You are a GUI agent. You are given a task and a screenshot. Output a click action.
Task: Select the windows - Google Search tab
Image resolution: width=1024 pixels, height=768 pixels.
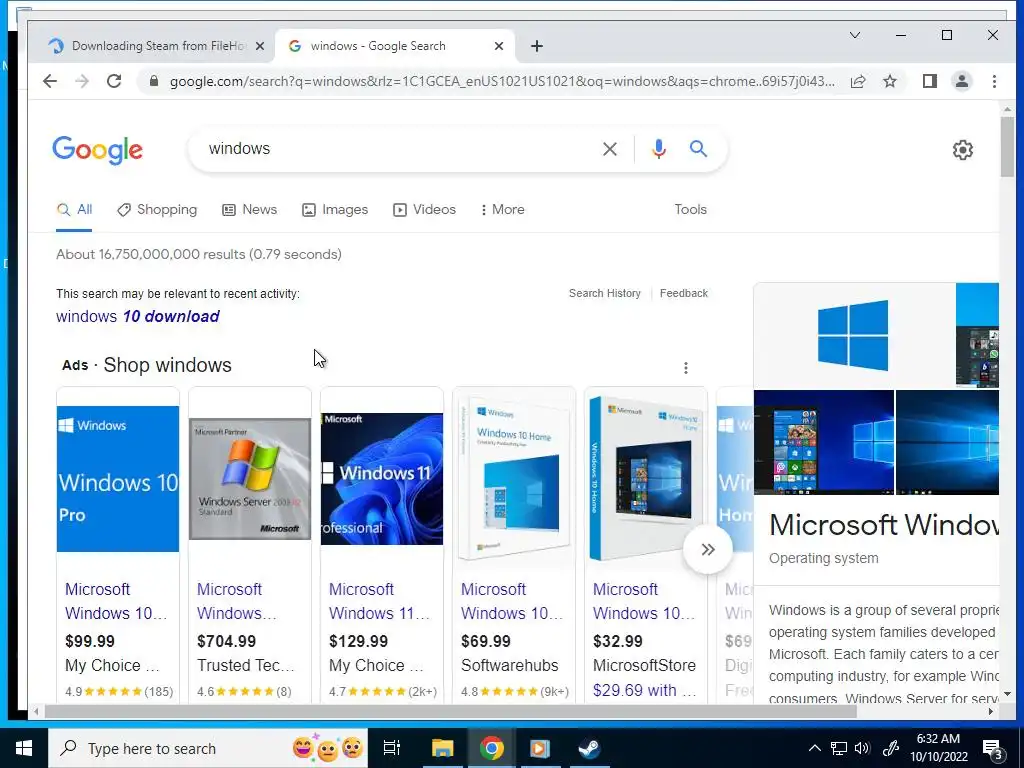395,46
